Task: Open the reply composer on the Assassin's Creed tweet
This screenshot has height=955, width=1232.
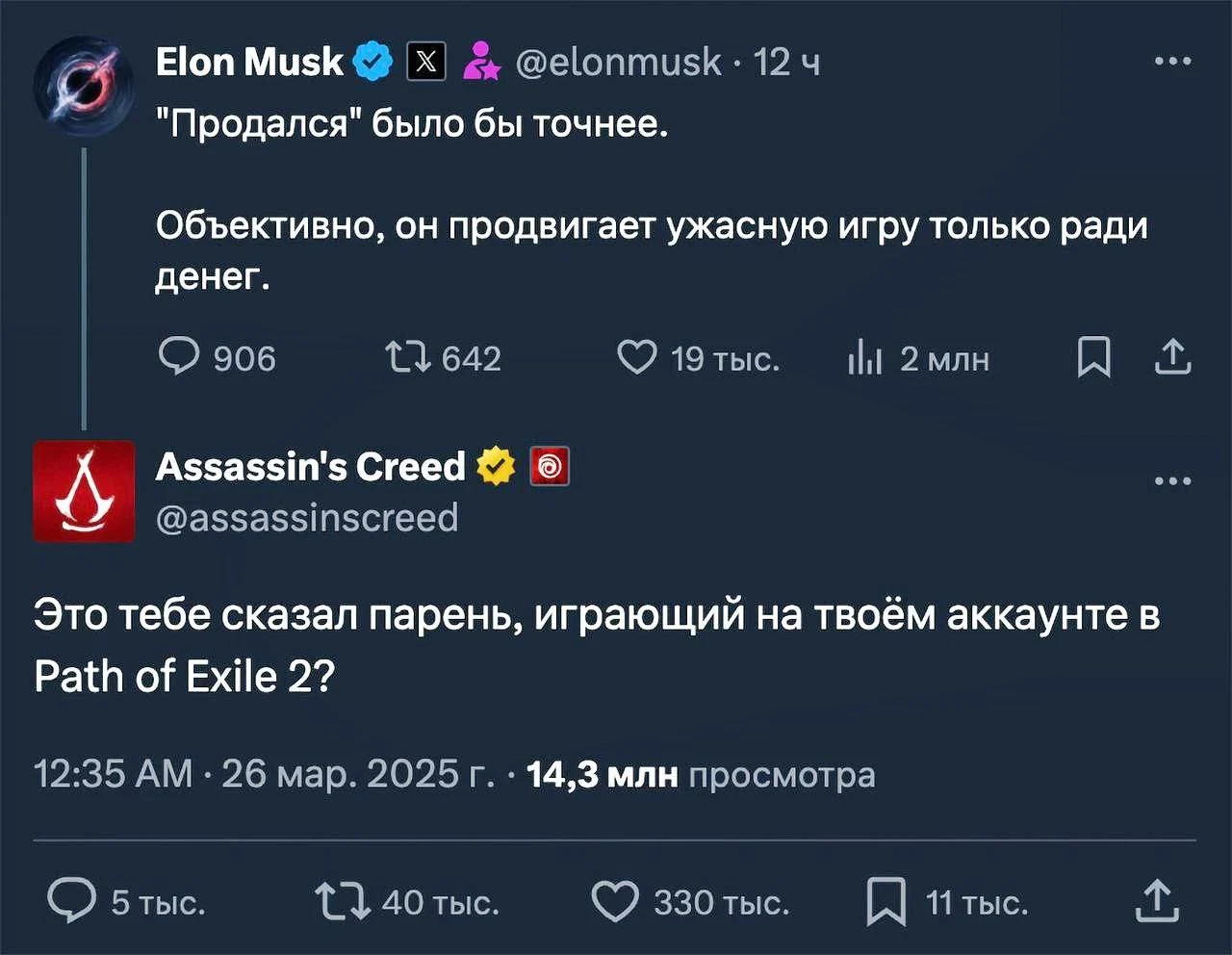Action: (x=72, y=901)
